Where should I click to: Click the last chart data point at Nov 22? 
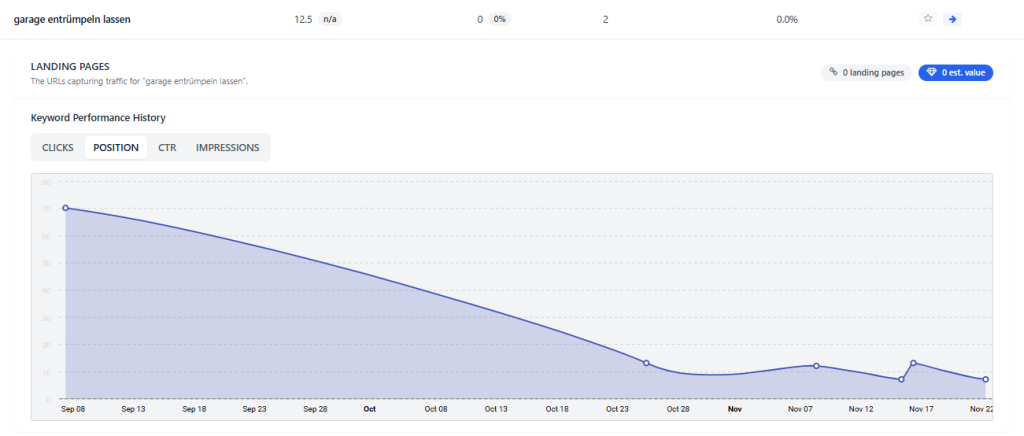pyautogui.click(x=985, y=379)
